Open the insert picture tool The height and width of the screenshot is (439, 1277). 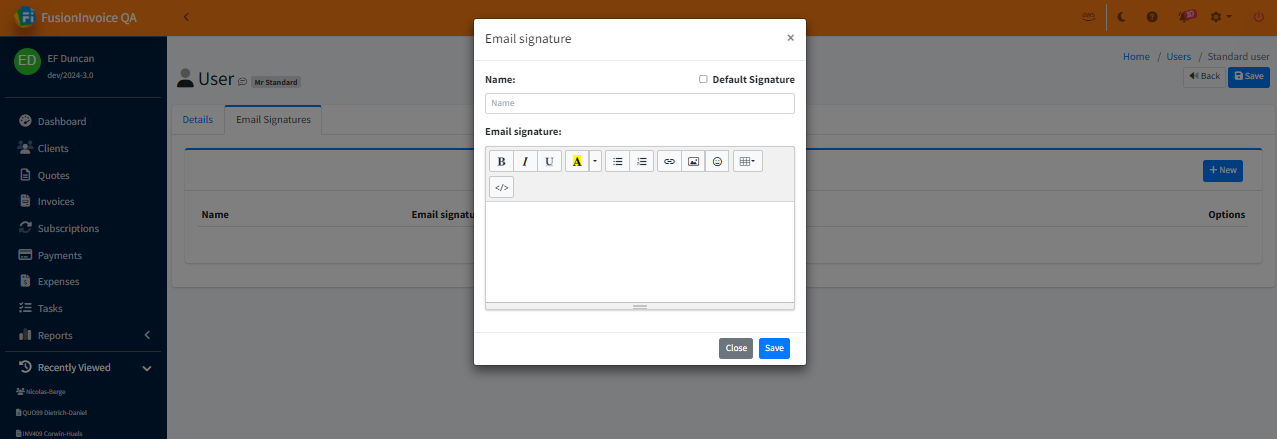pyautogui.click(x=693, y=161)
